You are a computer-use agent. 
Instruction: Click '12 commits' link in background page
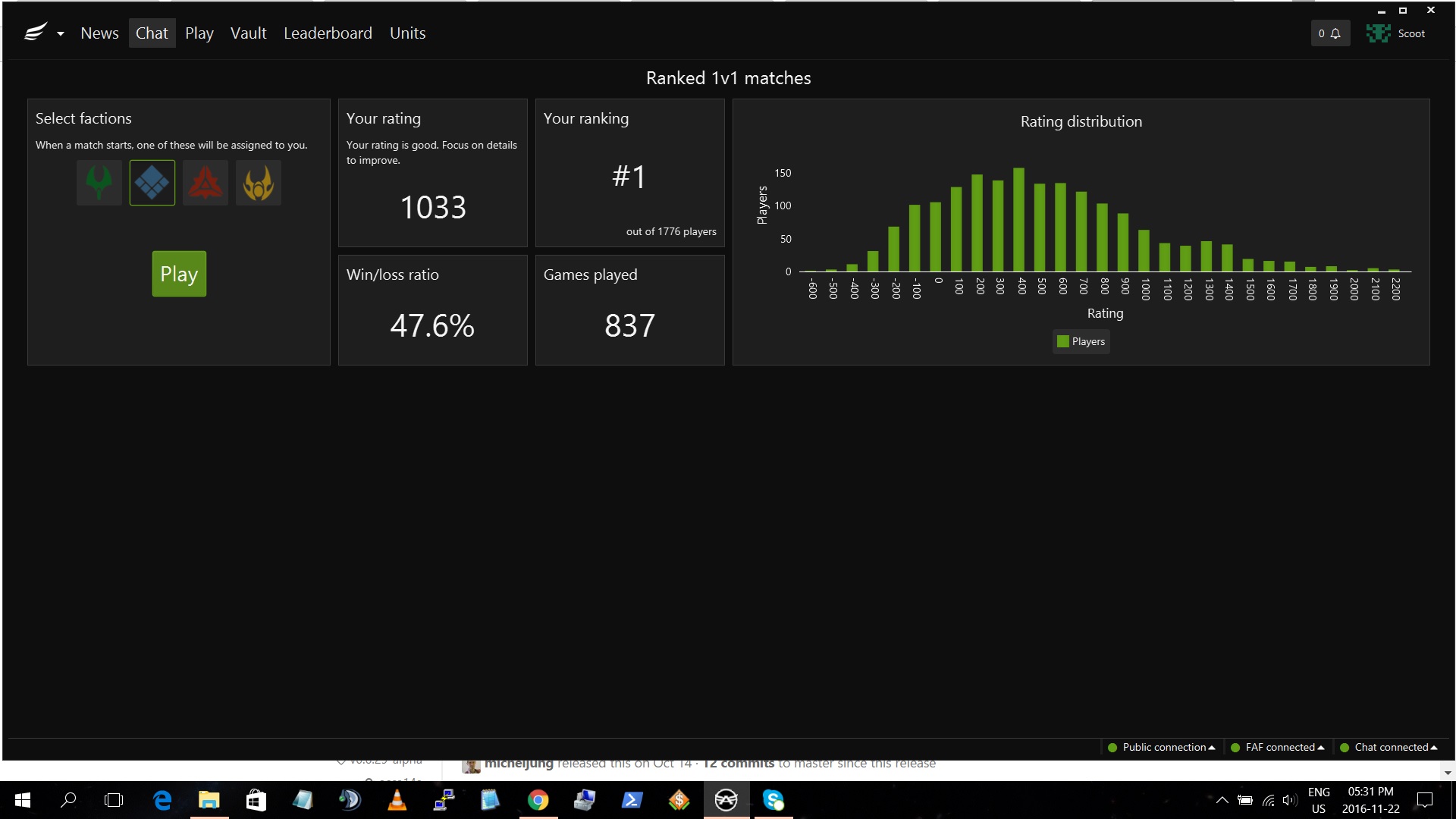(x=739, y=764)
